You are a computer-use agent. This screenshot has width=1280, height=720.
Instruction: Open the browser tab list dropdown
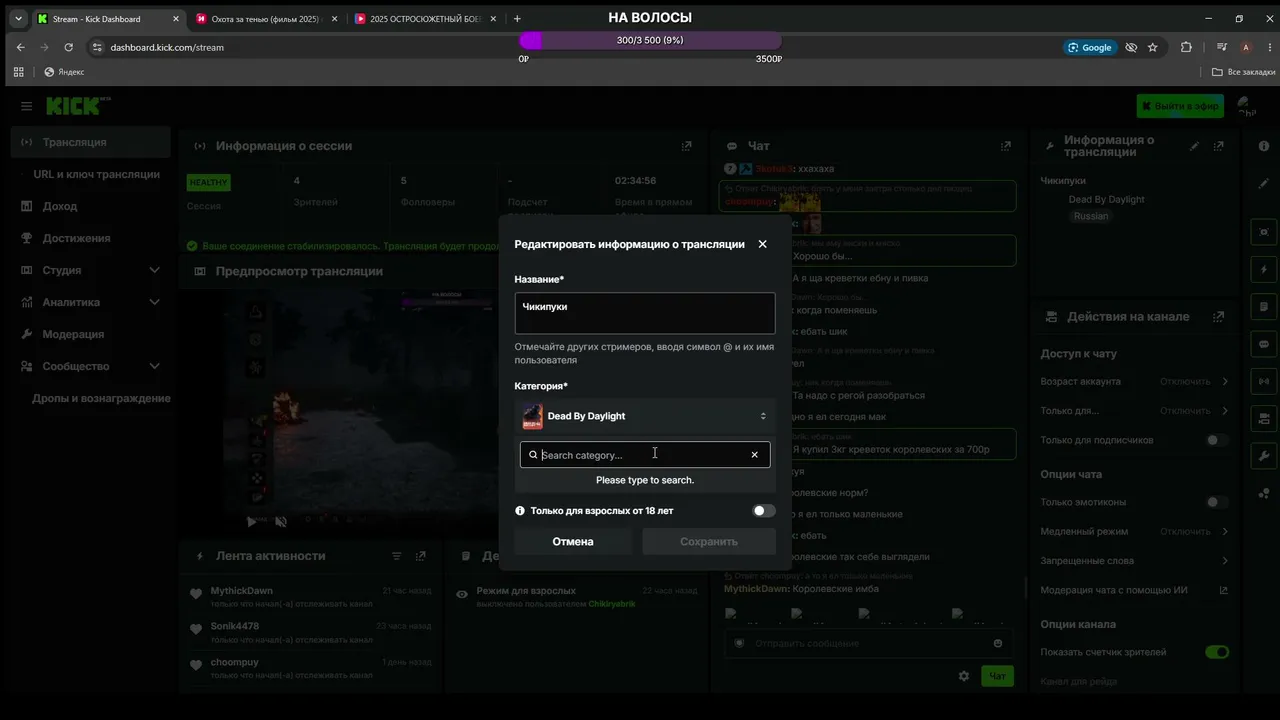click(x=18, y=19)
